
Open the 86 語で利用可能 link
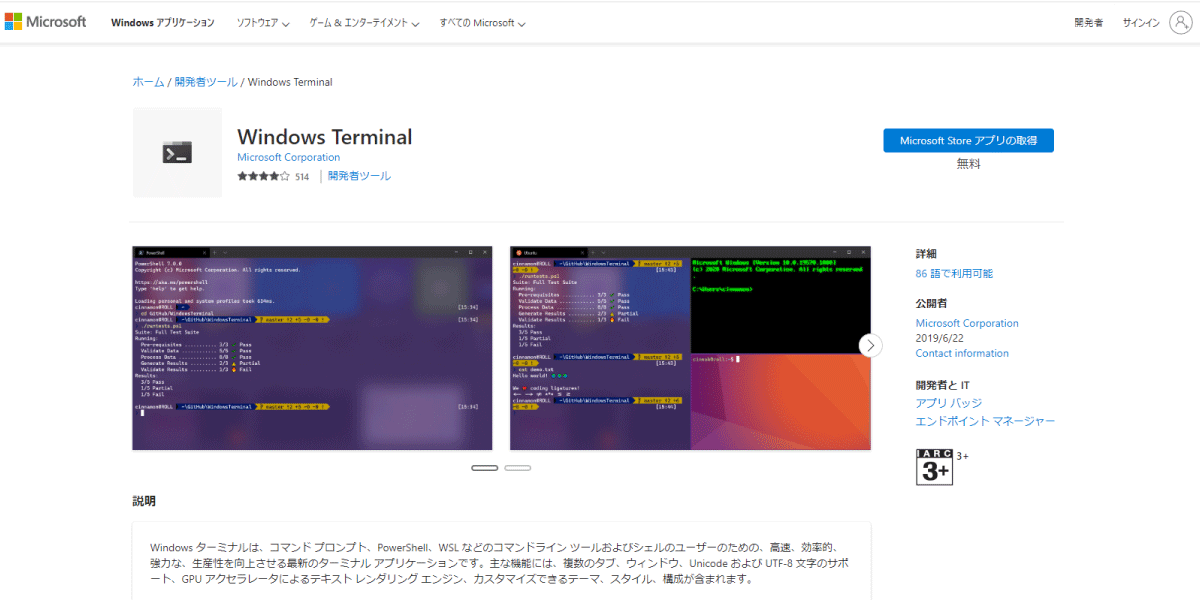[954, 273]
